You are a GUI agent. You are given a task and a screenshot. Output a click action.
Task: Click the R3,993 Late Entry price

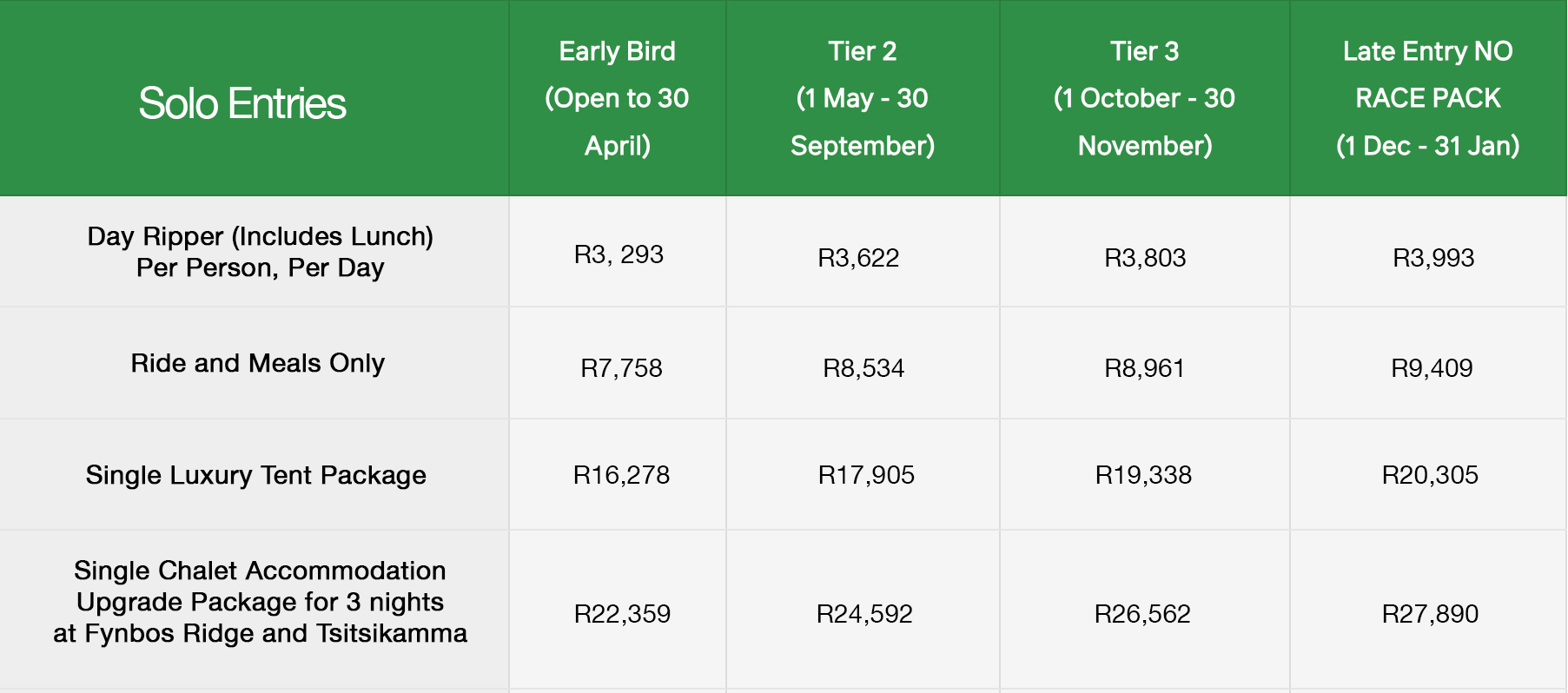tap(1433, 258)
